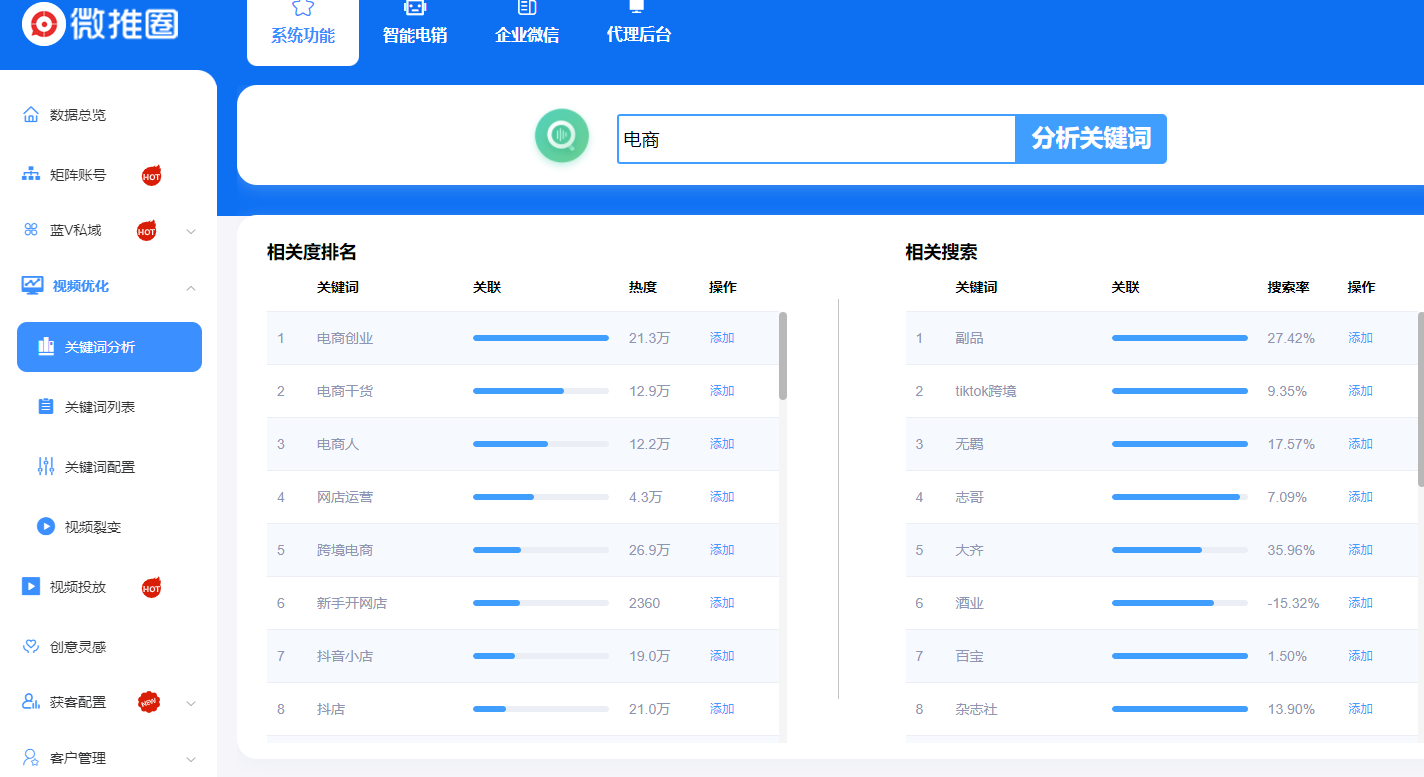Click the 电商人 keyword cell
The height and width of the screenshot is (777, 1424).
[338, 444]
